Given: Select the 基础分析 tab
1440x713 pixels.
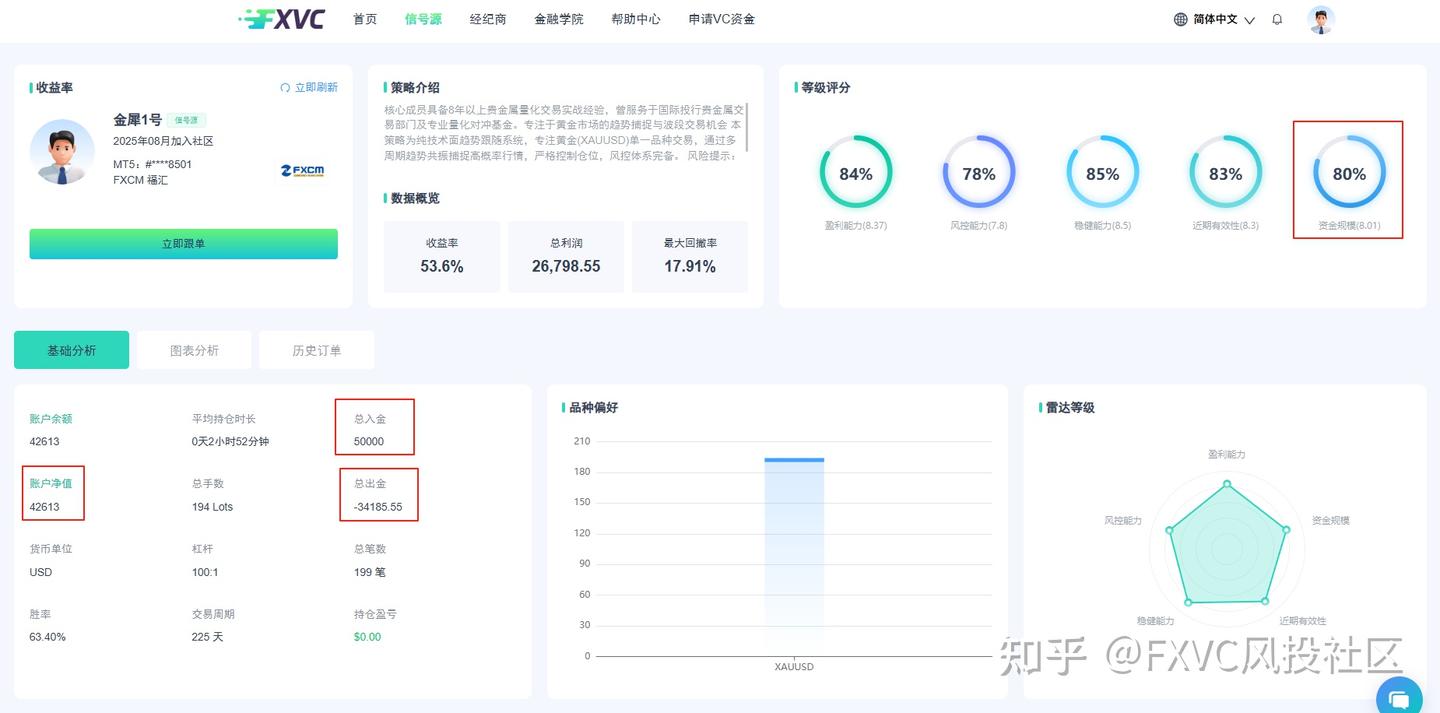Looking at the screenshot, I should click(x=71, y=350).
